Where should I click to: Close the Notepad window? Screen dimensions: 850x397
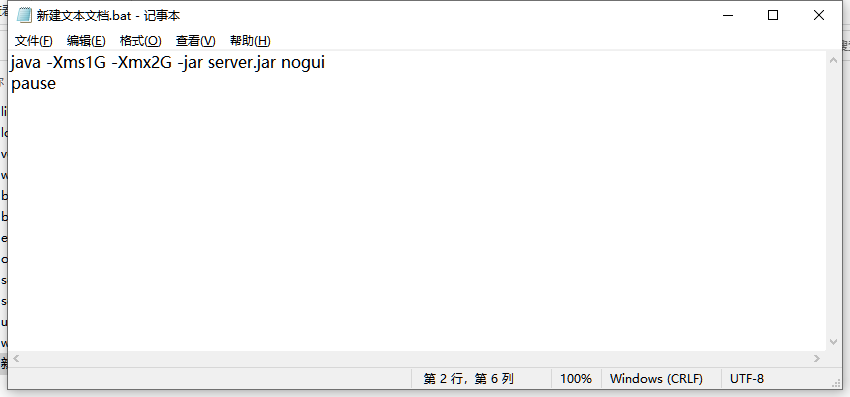click(x=819, y=15)
